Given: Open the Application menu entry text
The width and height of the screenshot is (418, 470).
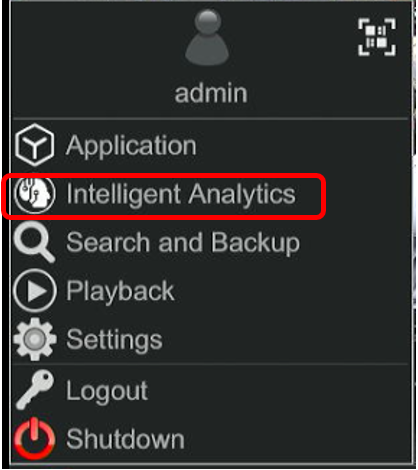Looking at the screenshot, I should point(131,146).
